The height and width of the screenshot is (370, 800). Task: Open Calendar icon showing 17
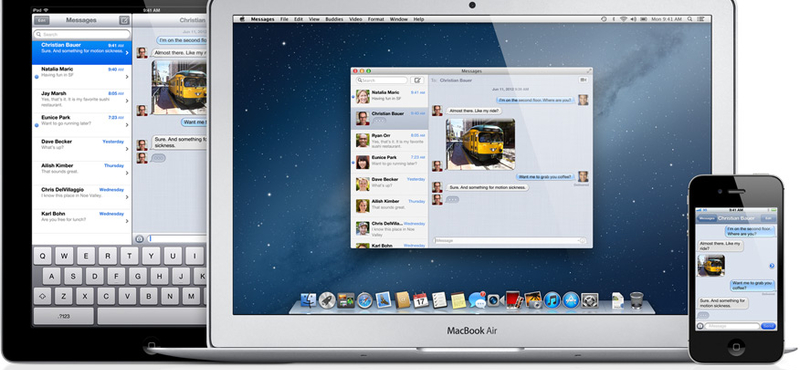[x=421, y=300]
